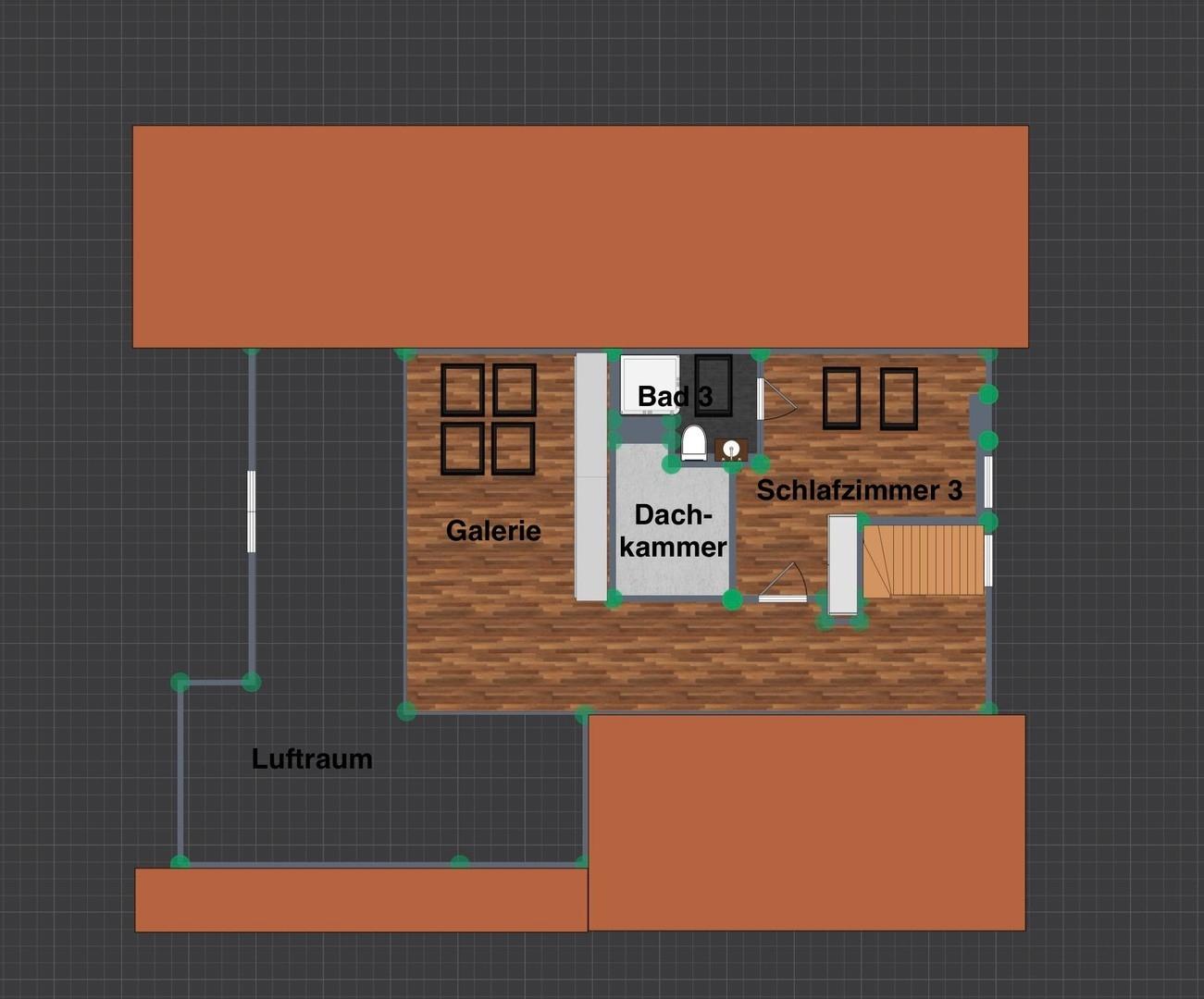Select the Luftraum label

pos(312,758)
